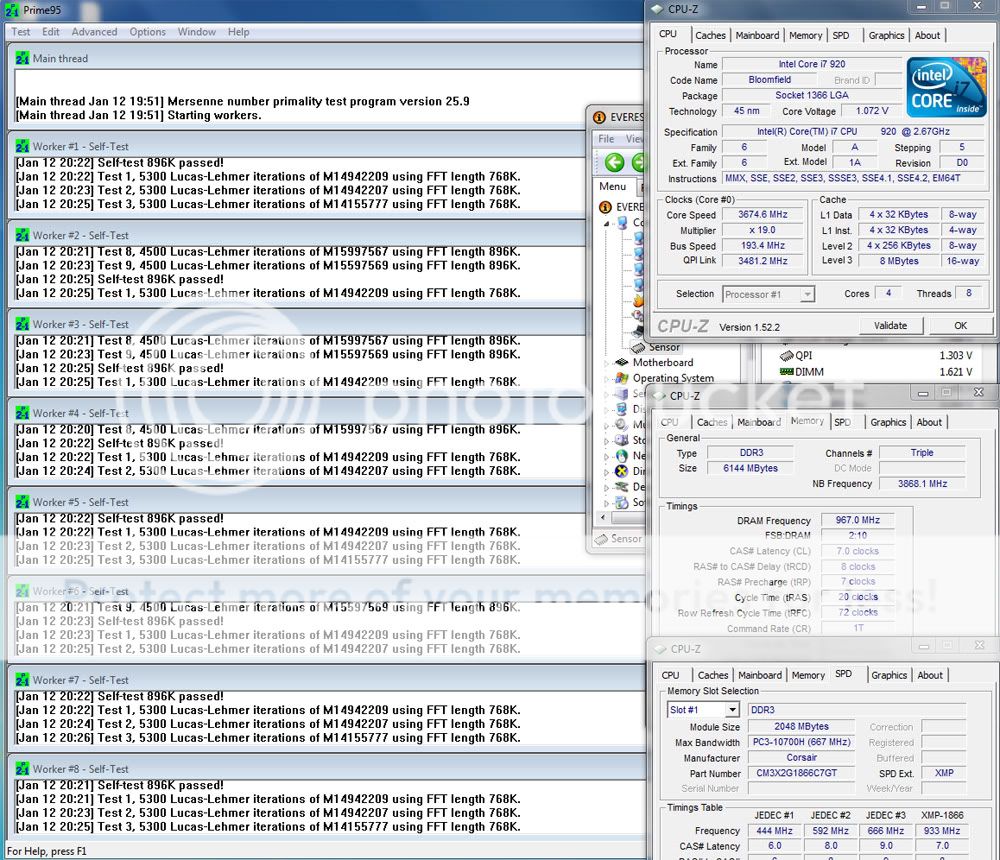Click the Worker #2 Self-Test window icon
The height and width of the screenshot is (860, 1000).
point(22,235)
